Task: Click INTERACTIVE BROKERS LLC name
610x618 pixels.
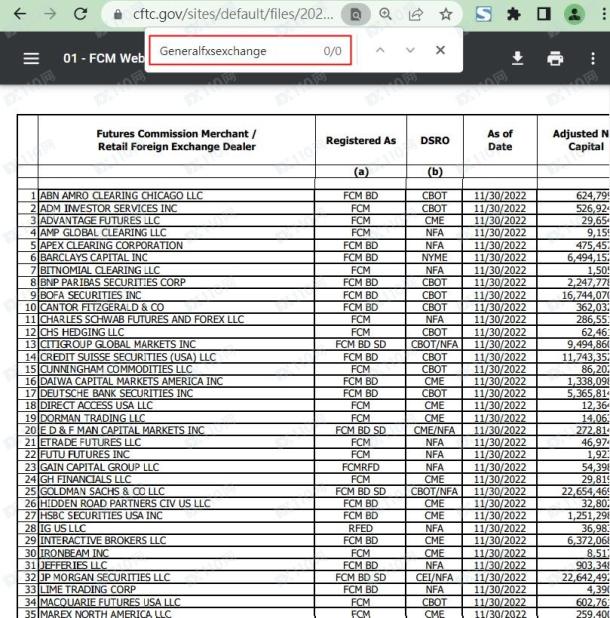Action: tap(103, 540)
